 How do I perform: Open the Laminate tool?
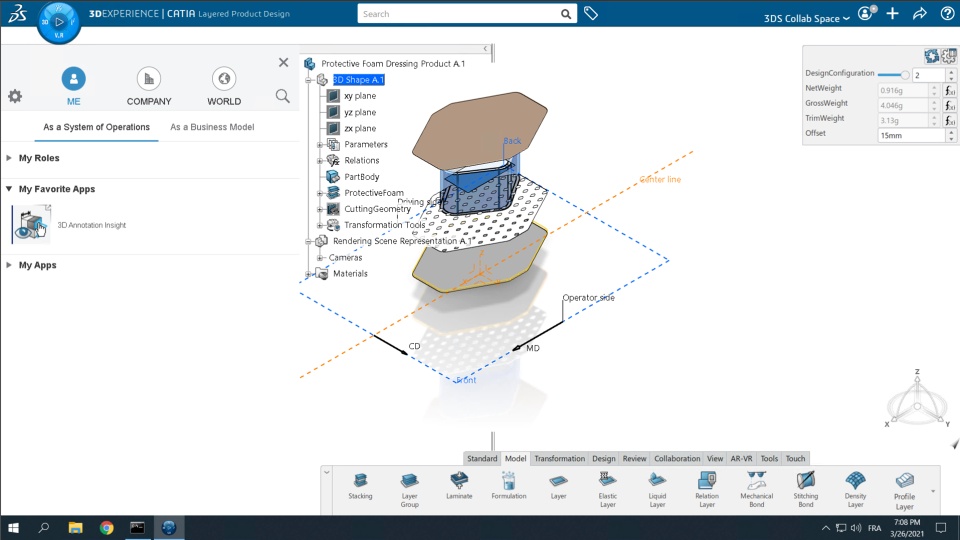point(459,486)
